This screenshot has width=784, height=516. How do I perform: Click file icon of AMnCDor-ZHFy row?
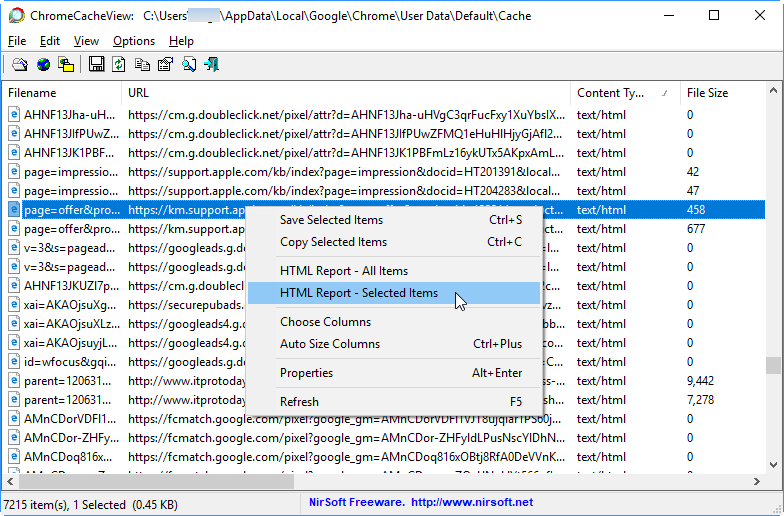[14, 438]
